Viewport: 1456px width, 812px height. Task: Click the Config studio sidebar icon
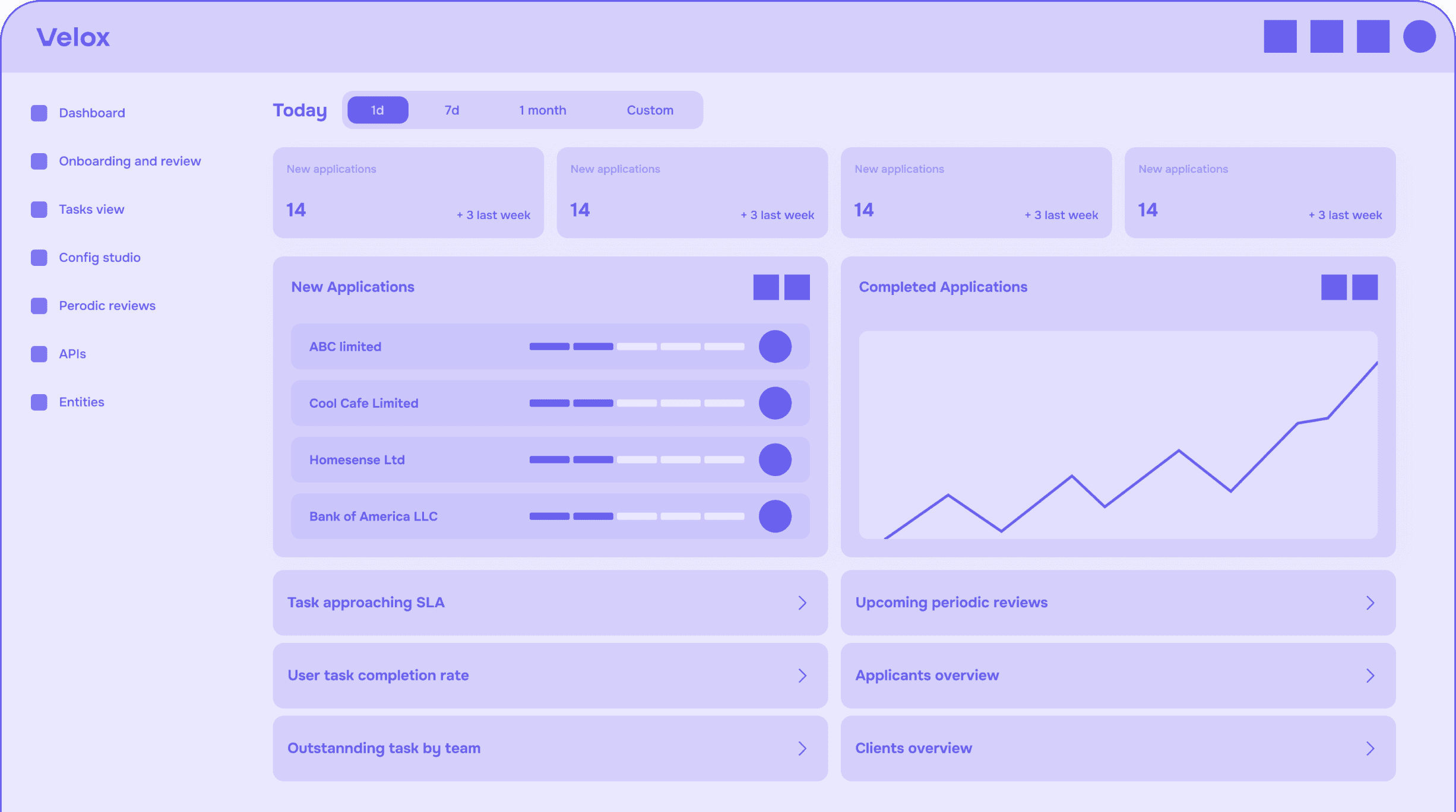coord(39,258)
